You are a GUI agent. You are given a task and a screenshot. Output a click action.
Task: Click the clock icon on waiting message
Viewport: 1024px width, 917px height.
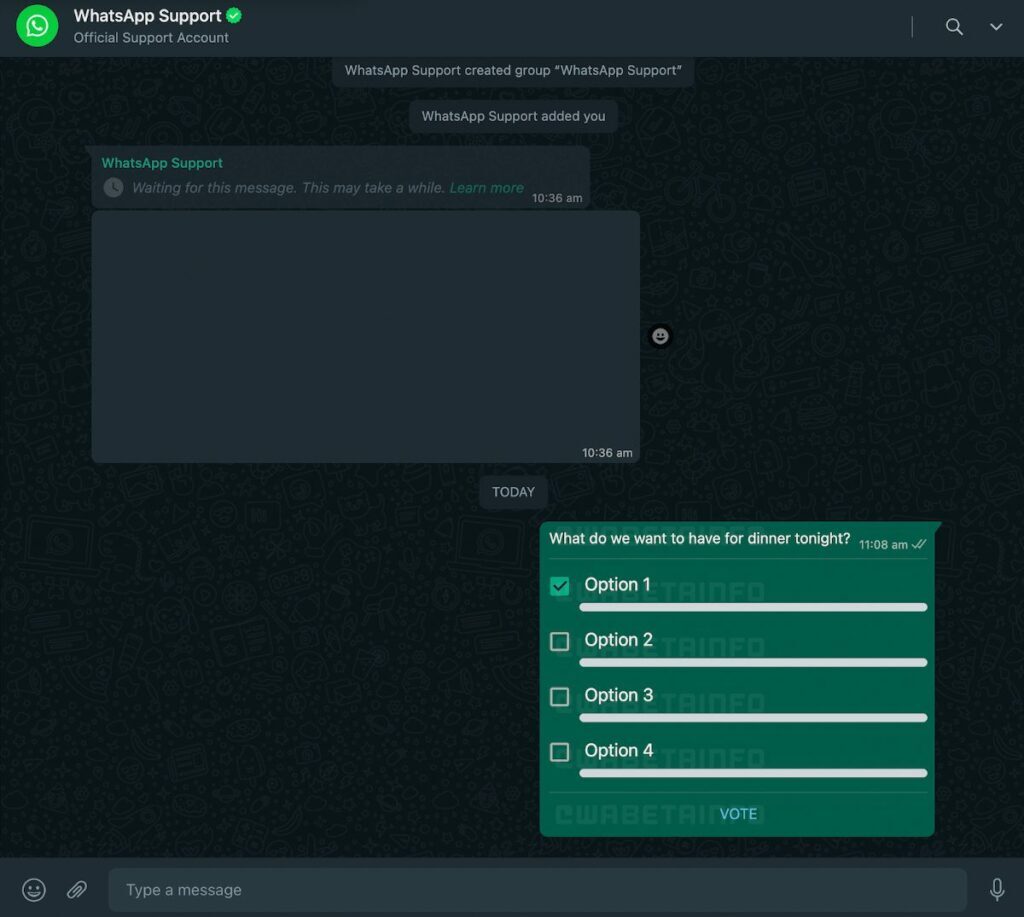[114, 188]
